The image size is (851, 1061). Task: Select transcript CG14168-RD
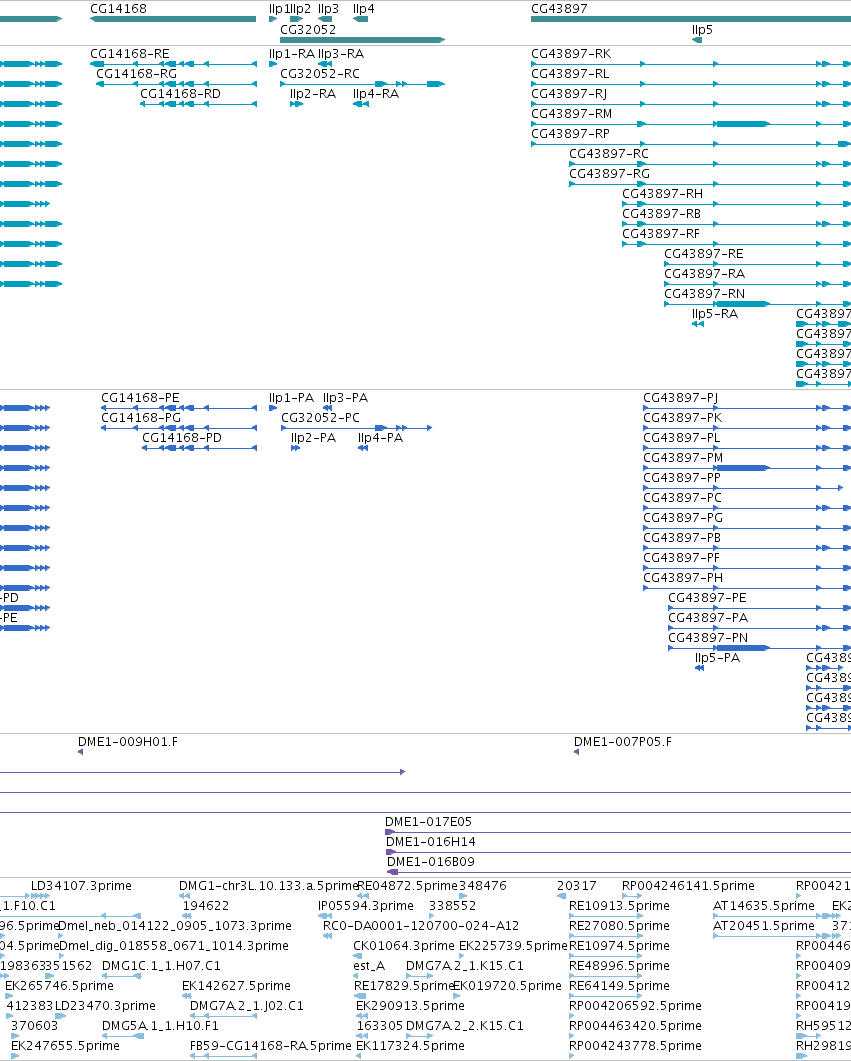point(180,94)
